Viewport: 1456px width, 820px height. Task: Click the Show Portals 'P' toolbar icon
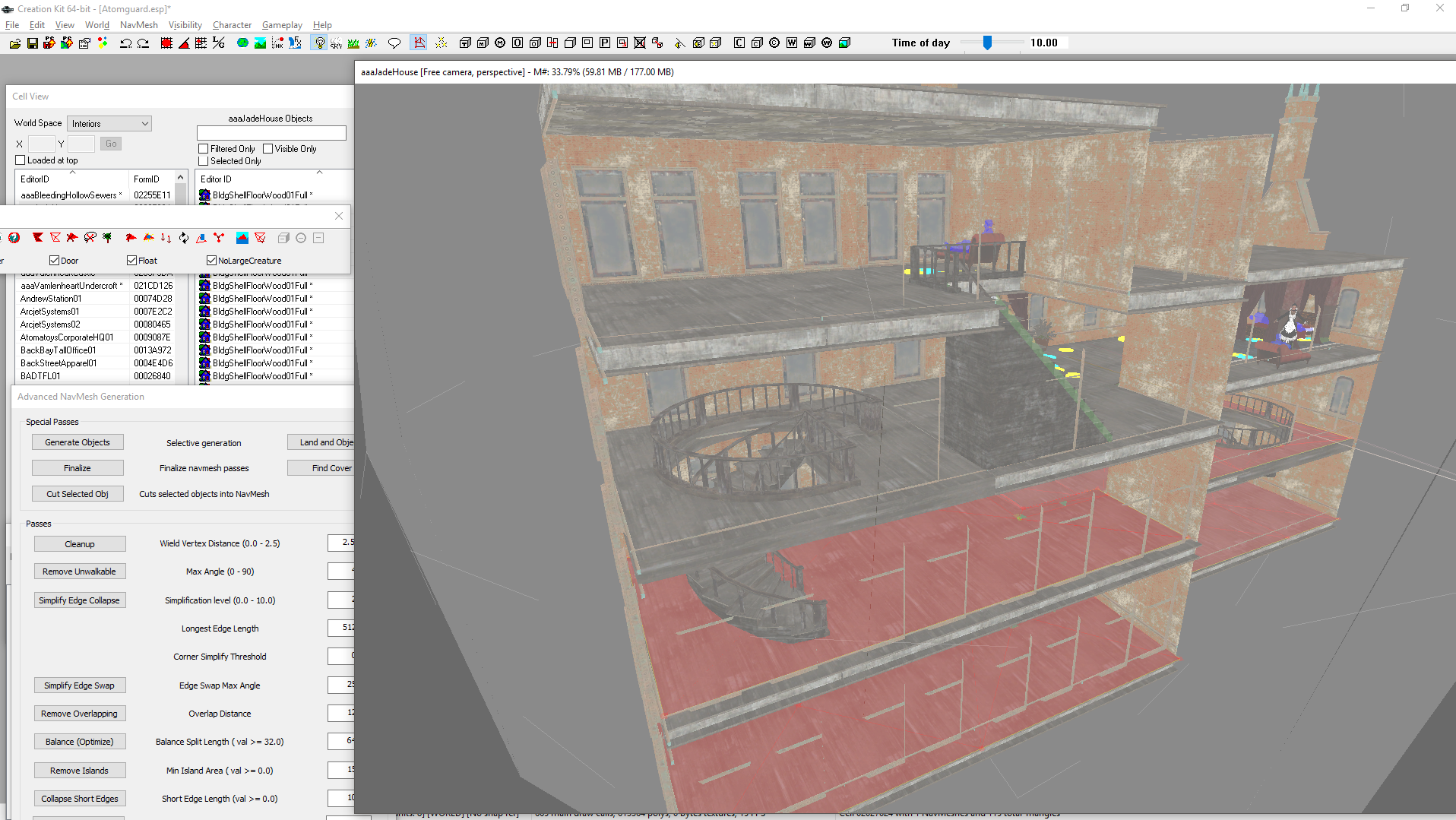pos(605,43)
